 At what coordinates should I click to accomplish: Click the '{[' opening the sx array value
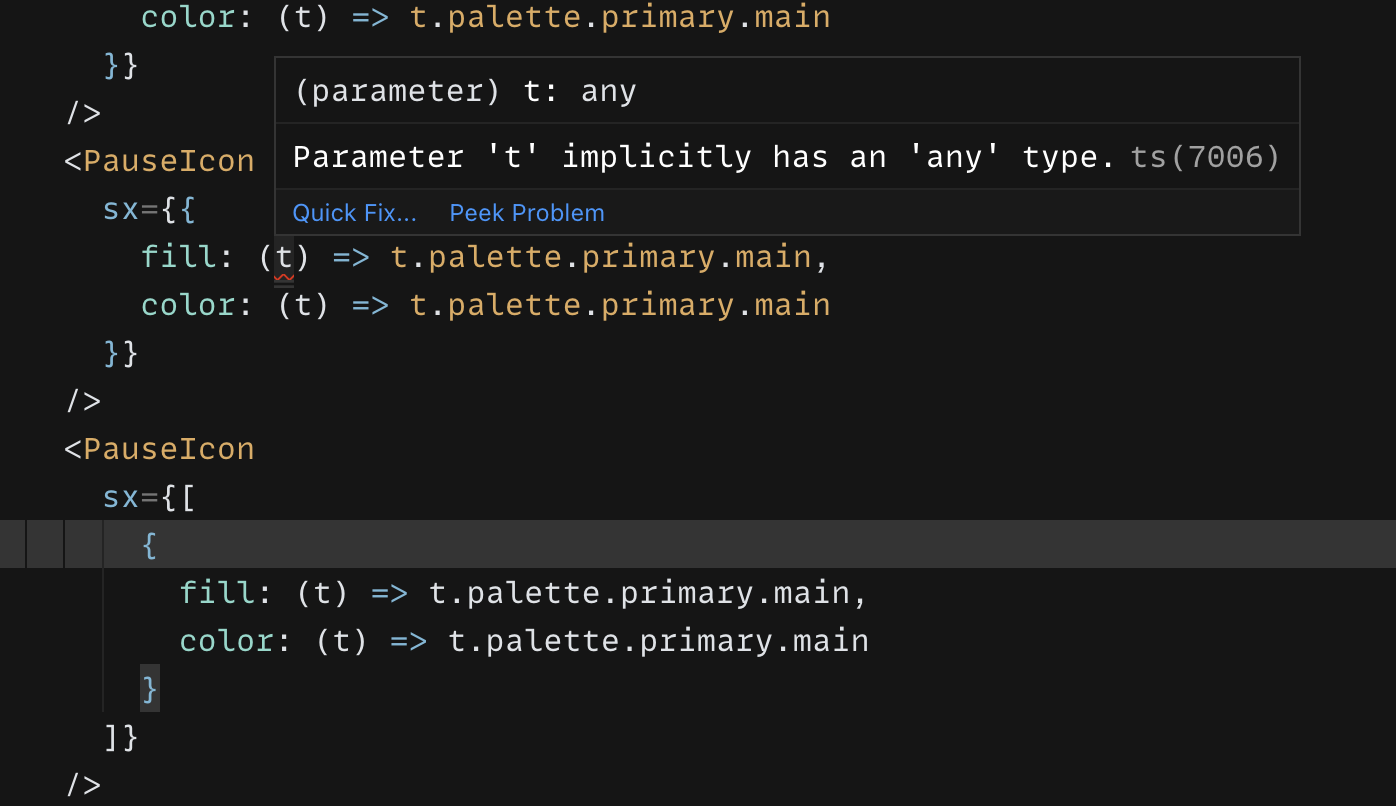click(178, 497)
